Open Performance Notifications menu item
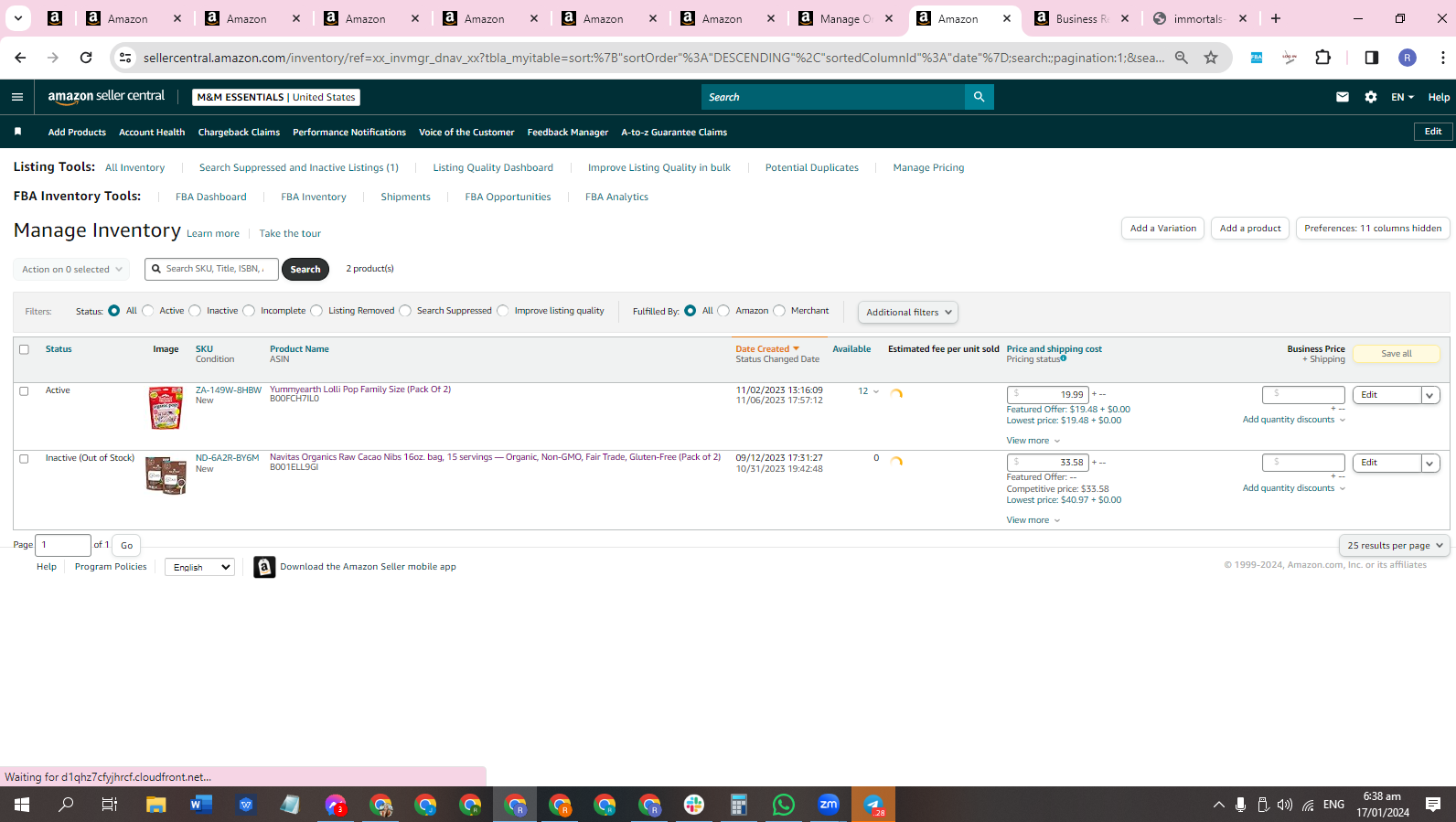The width and height of the screenshot is (1456, 822). tap(349, 133)
